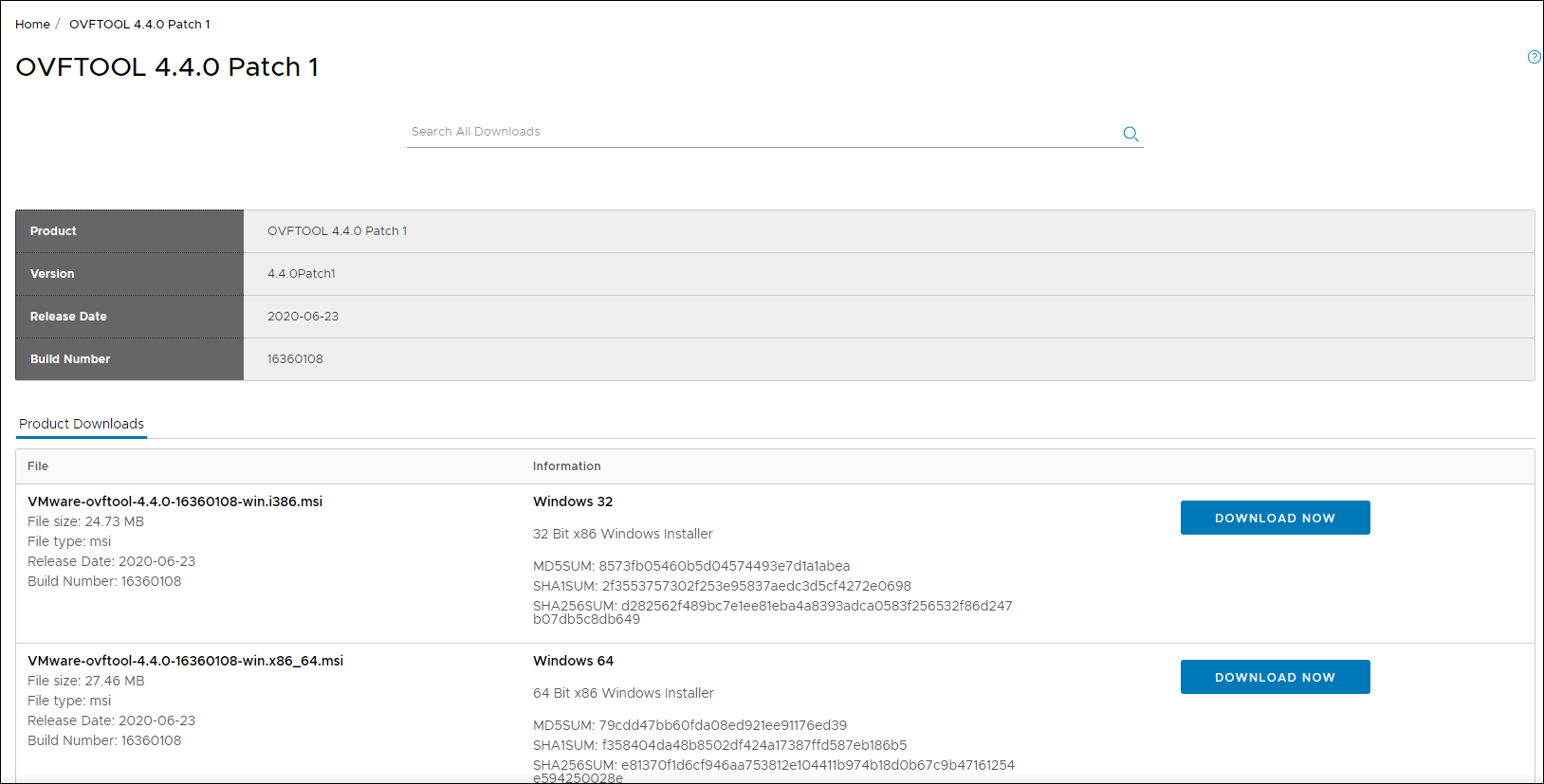Image resolution: width=1544 pixels, height=784 pixels.
Task: Download Now for Windows 32 installer
Action: (x=1275, y=518)
